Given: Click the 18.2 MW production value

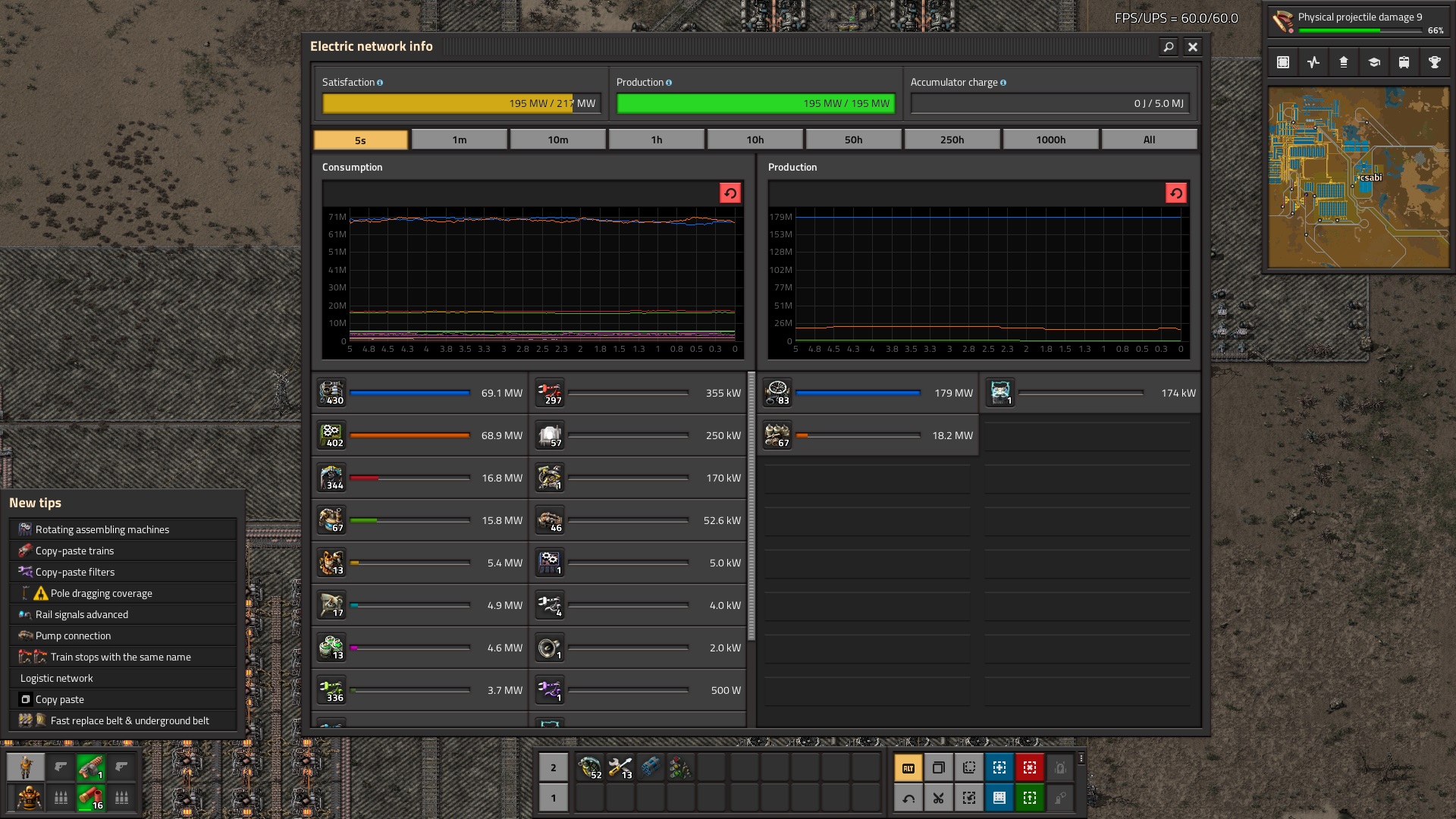Looking at the screenshot, I should point(952,435).
